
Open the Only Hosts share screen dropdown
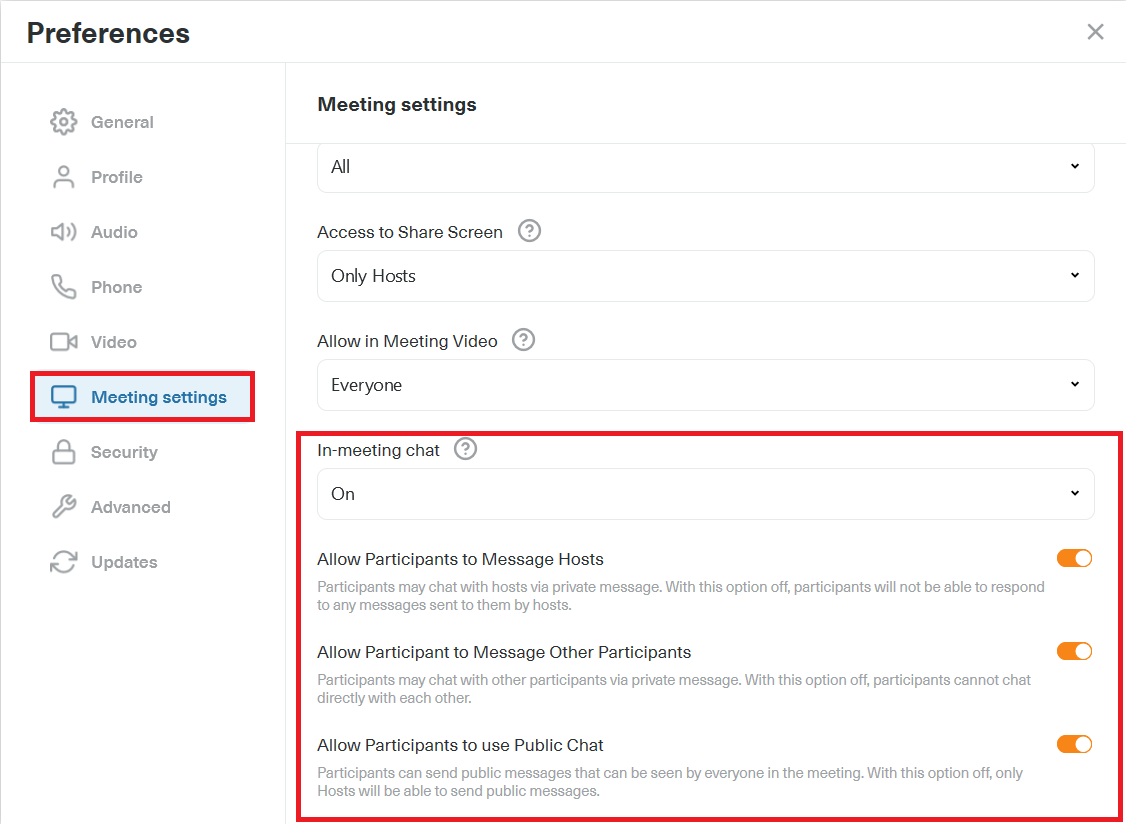705,276
